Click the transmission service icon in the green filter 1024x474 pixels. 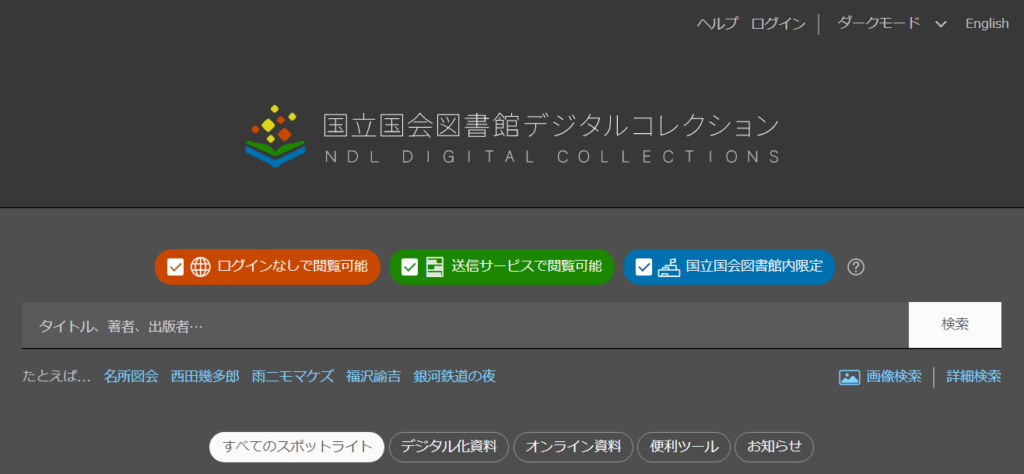coord(434,266)
